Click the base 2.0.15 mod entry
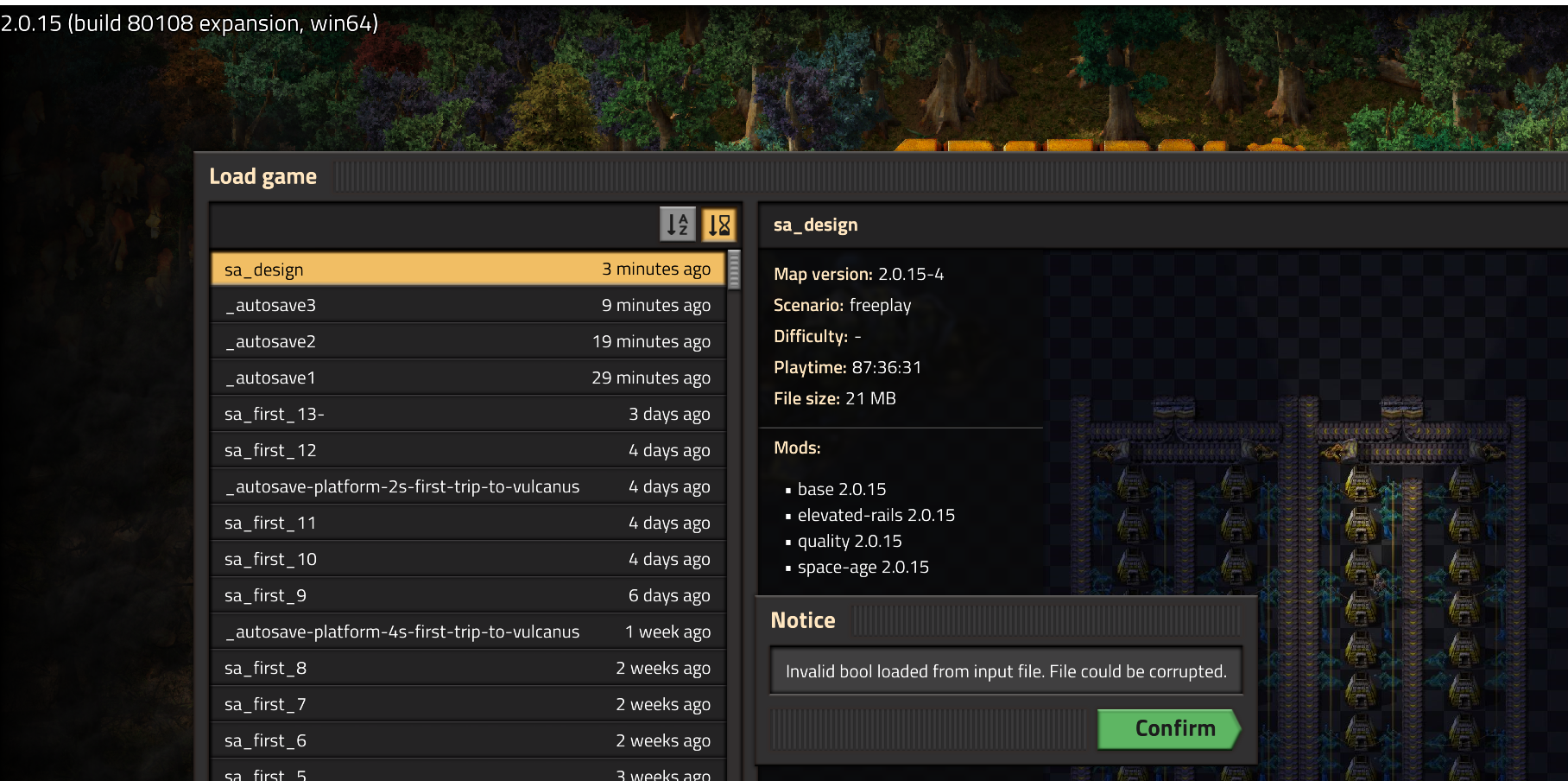1568x781 pixels. 841,489
